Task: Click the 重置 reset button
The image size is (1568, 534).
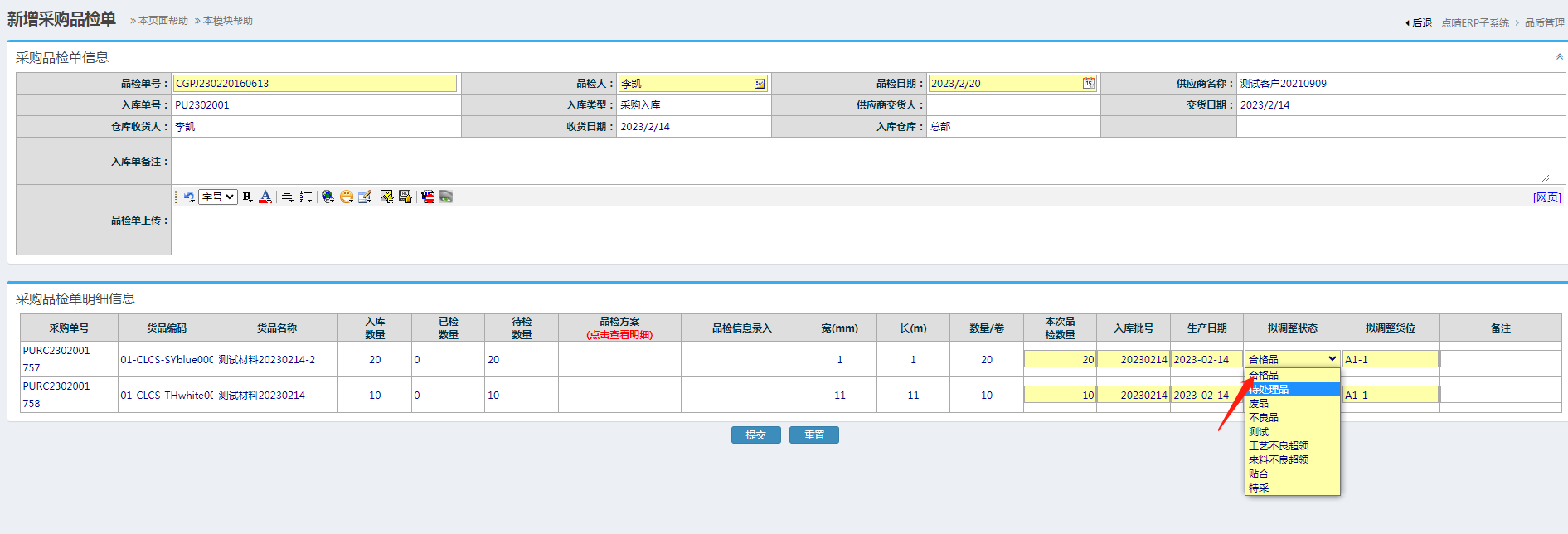Action: click(x=813, y=435)
